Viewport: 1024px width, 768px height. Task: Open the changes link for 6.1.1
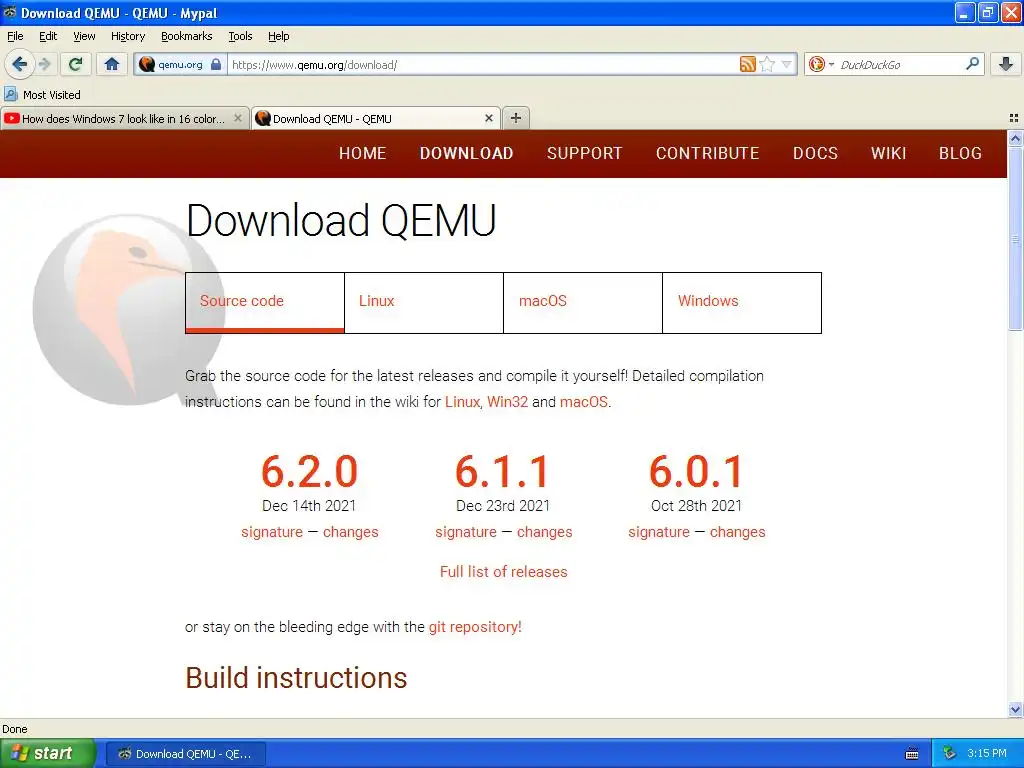545,532
